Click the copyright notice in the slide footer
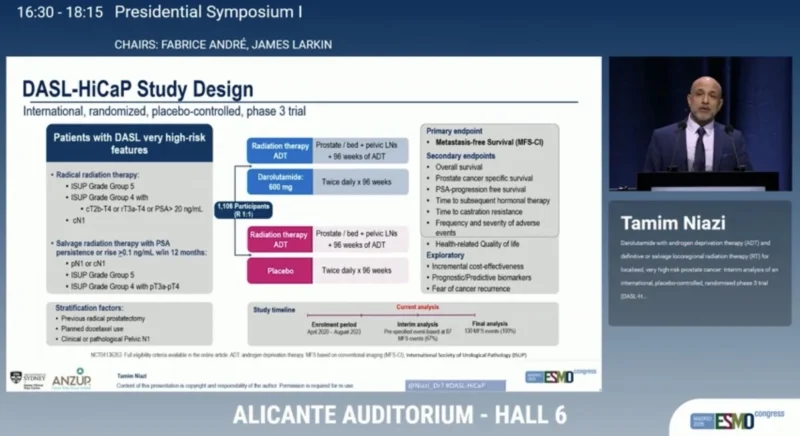 235,386
